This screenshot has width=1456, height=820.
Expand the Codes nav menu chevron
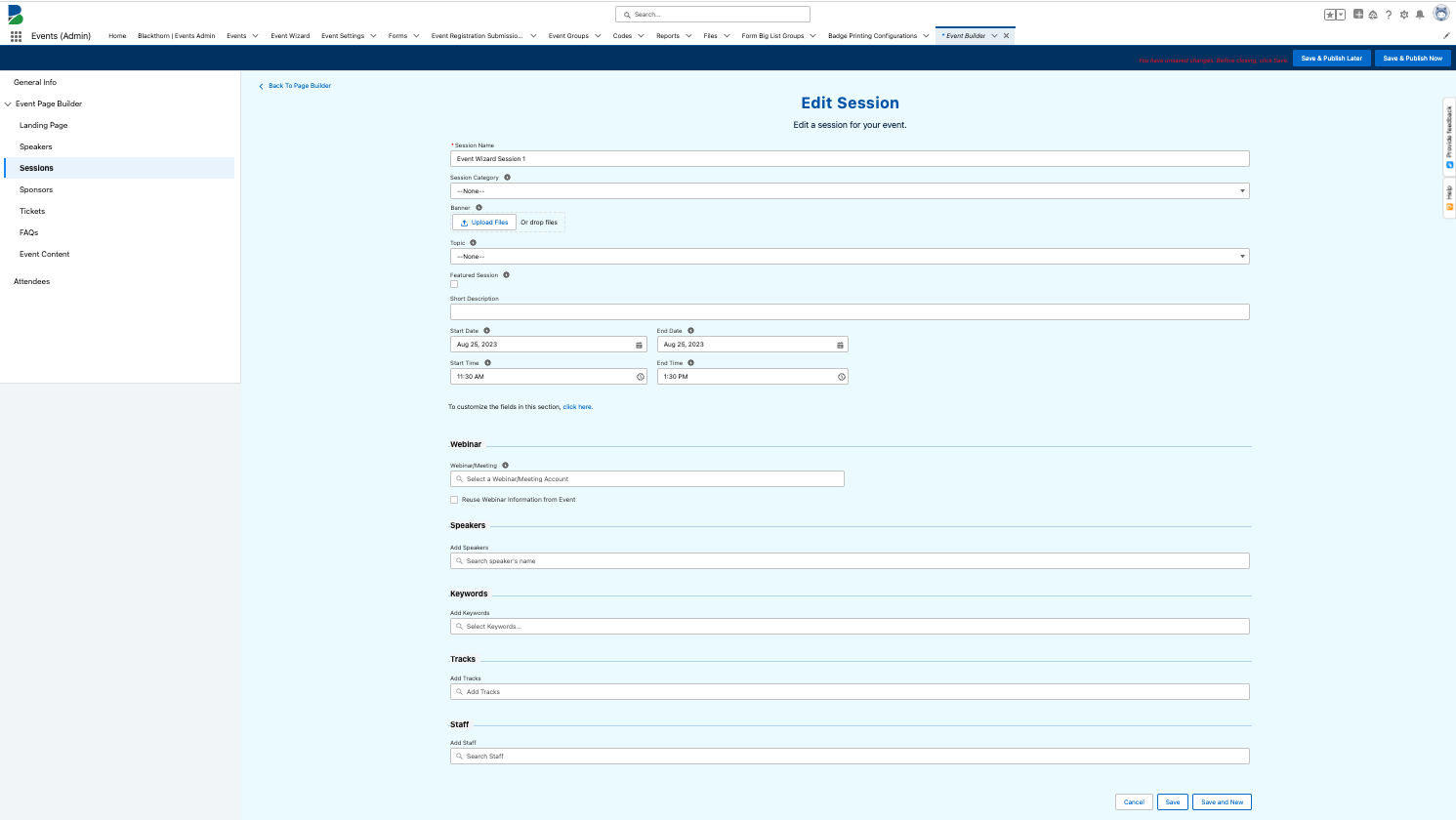pos(641,36)
